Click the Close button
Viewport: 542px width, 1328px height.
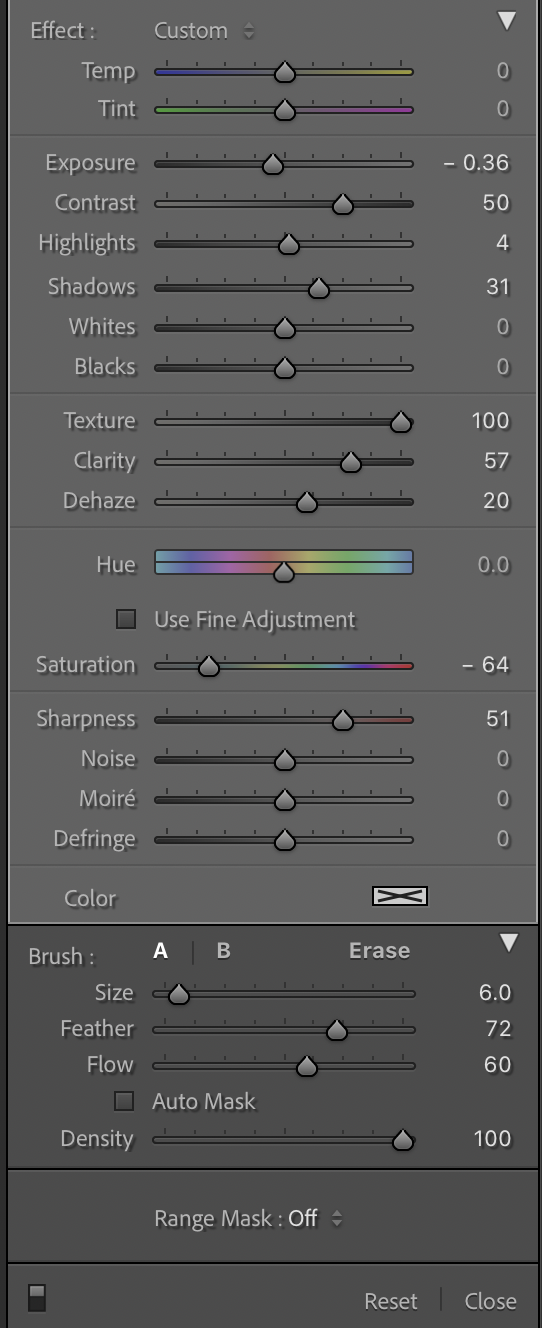coord(490,1301)
